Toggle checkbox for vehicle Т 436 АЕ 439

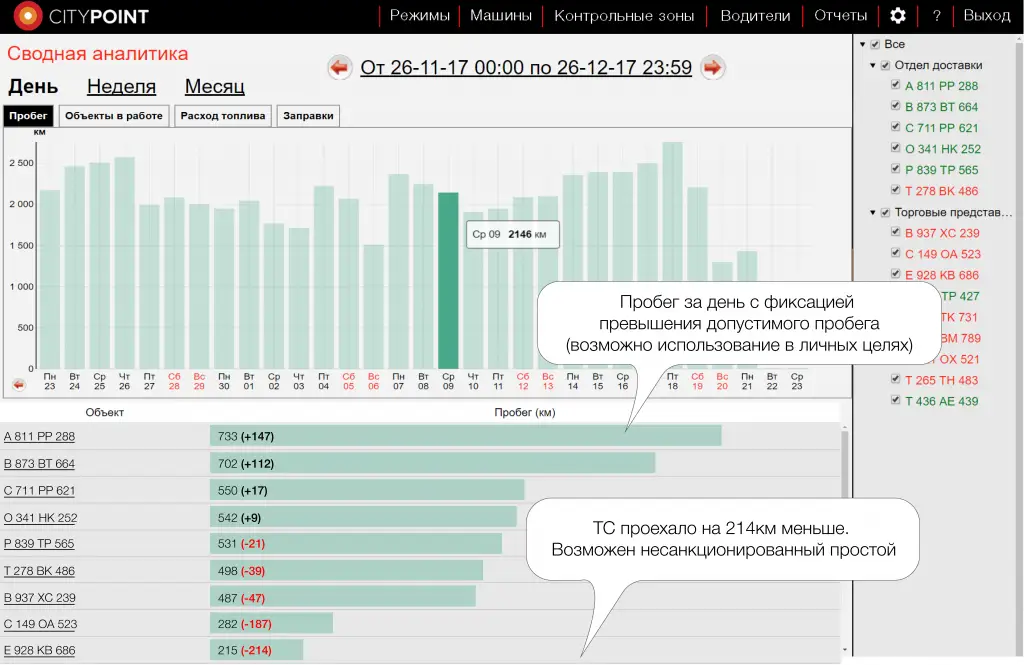tap(896, 401)
